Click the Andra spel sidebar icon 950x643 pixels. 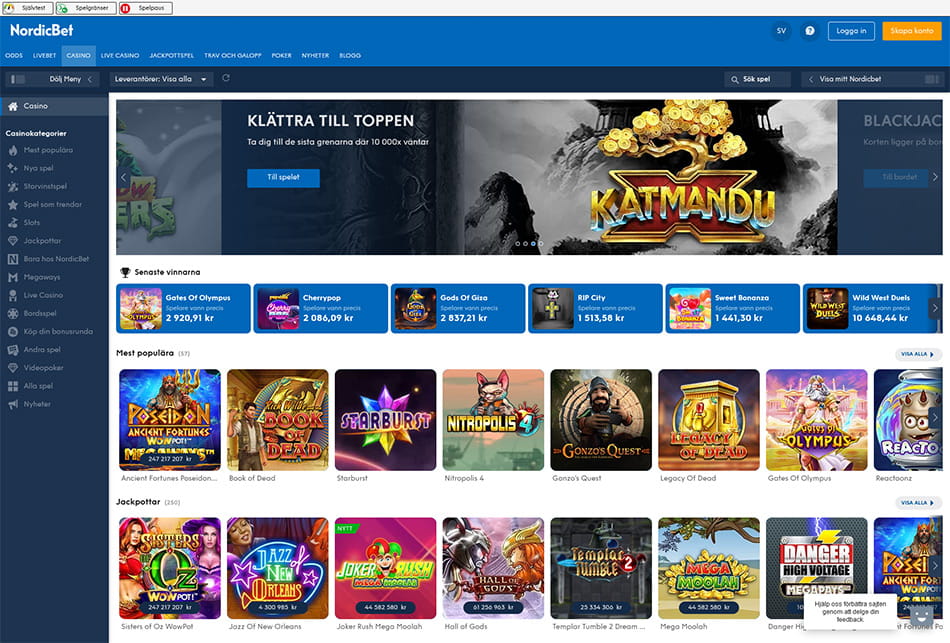click(x=13, y=350)
